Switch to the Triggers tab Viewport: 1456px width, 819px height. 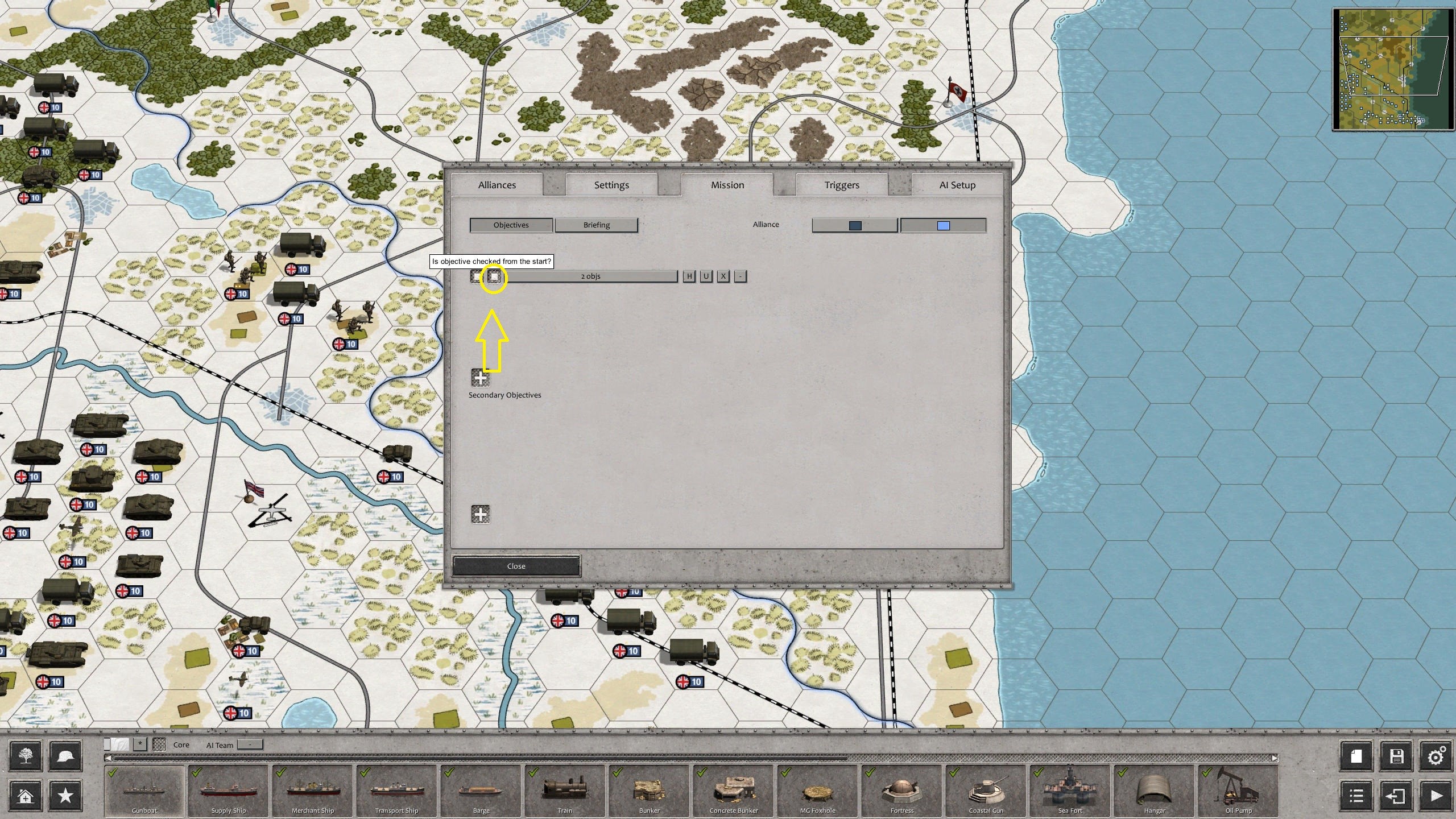[842, 185]
